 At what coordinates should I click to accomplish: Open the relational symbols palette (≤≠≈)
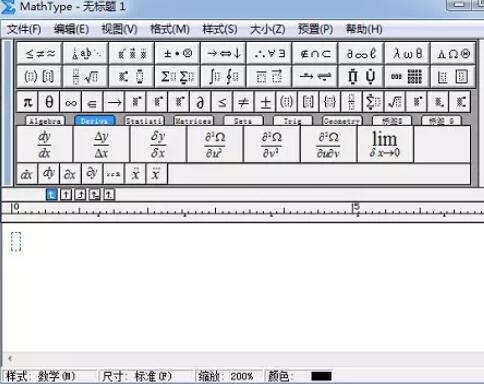point(39,53)
